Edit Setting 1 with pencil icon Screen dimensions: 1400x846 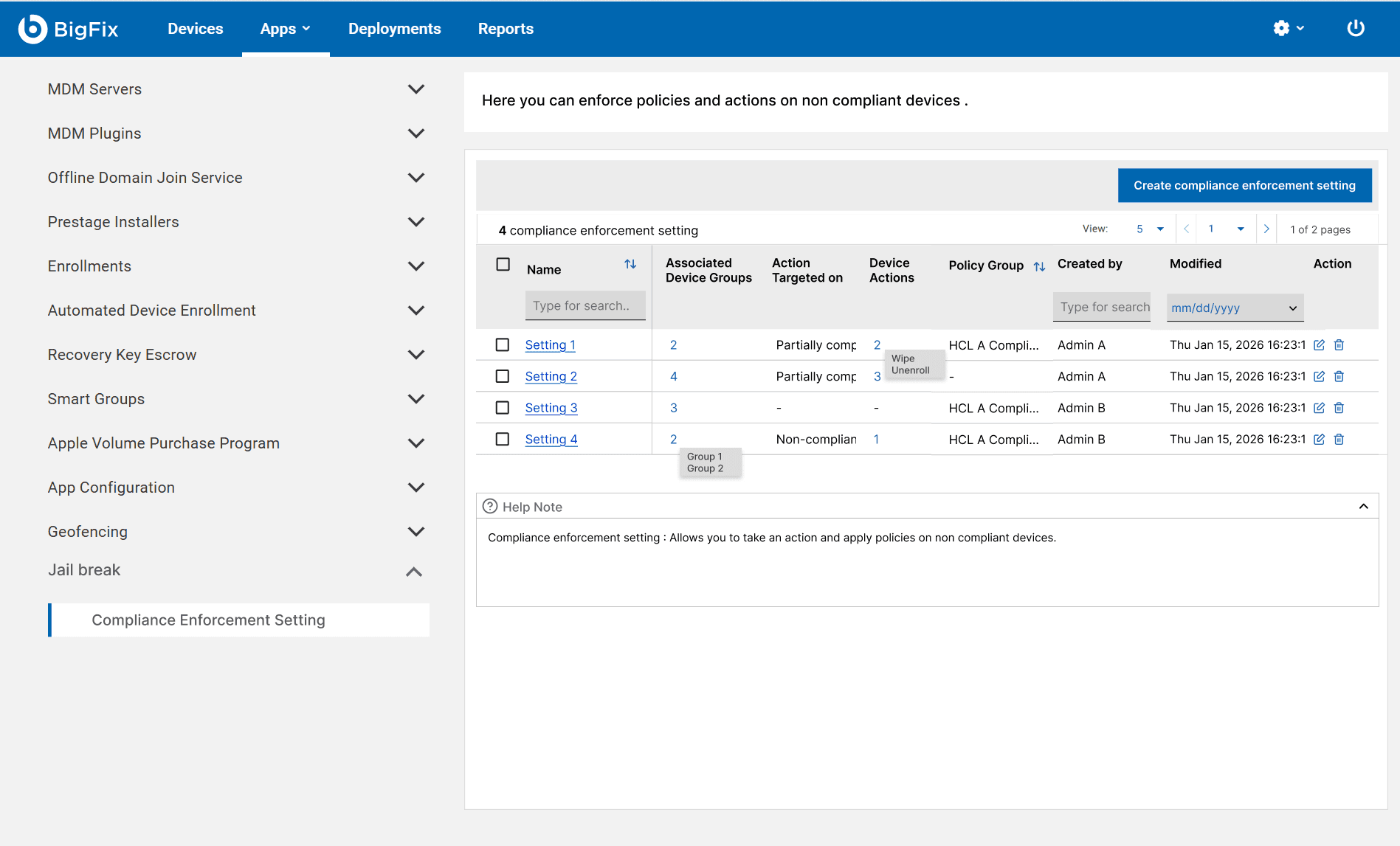point(1319,345)
